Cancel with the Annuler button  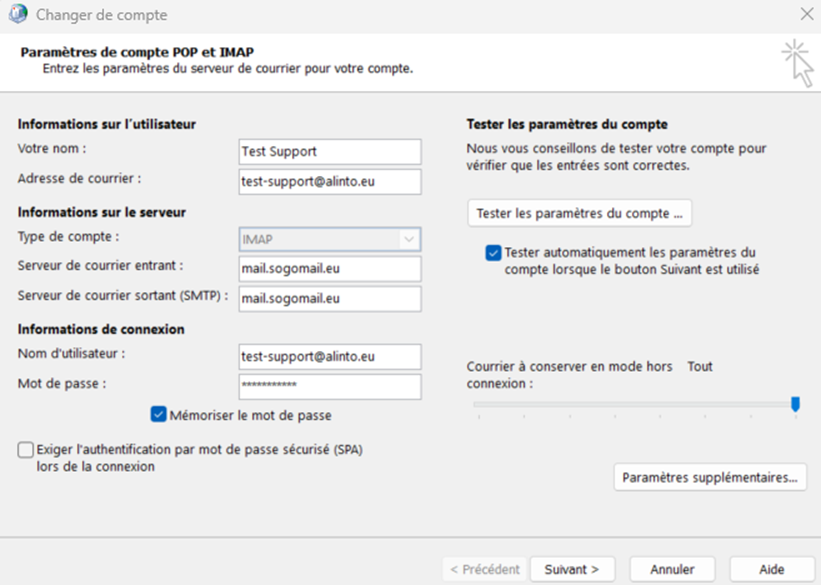click(672, 569)
